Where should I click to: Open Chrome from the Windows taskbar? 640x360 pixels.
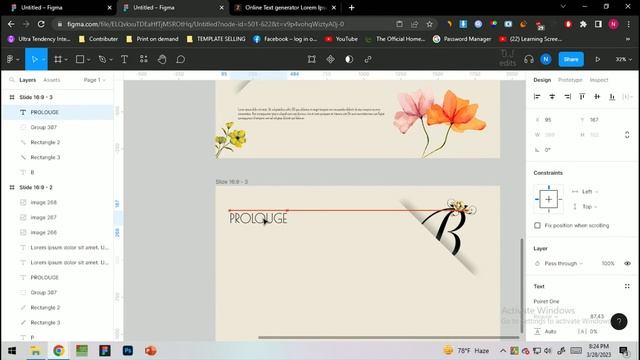[x=59, y=351]
